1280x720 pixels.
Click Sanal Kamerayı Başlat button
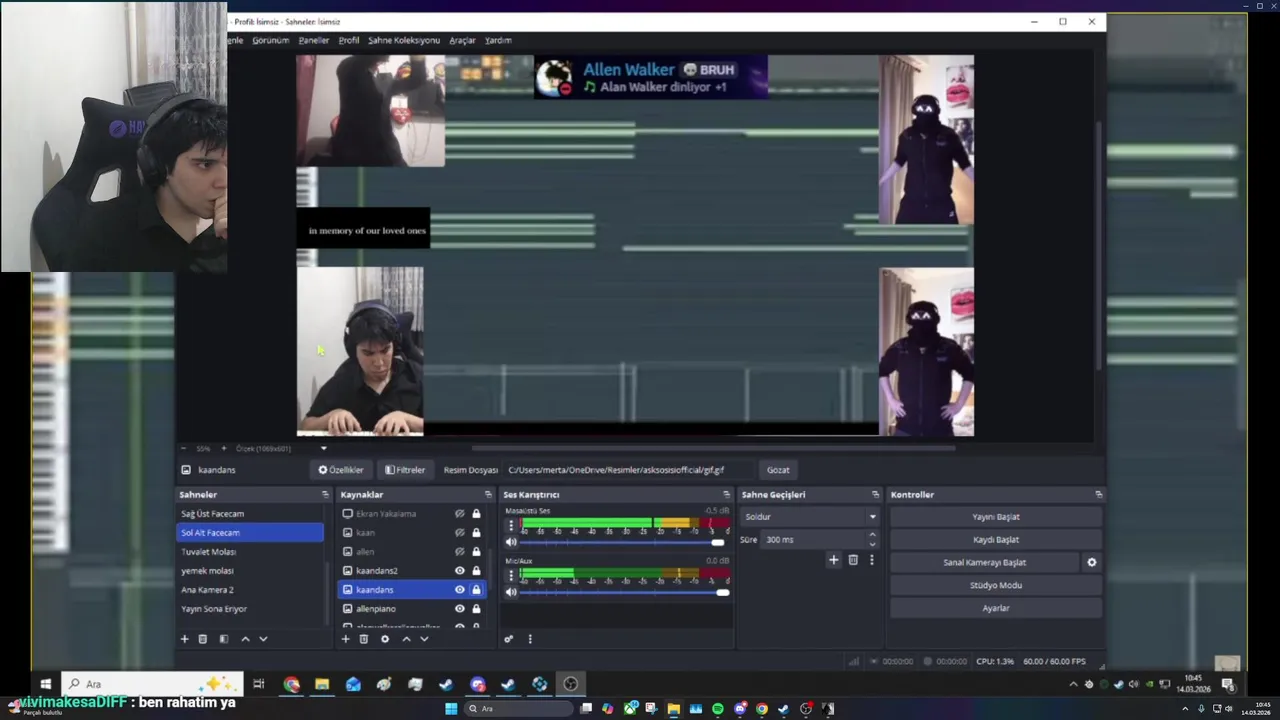[985, 562]
